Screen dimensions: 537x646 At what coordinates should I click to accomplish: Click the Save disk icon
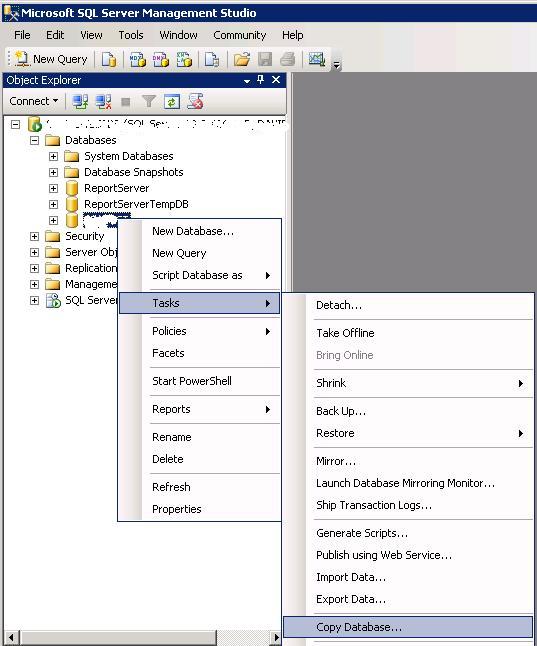265,59
